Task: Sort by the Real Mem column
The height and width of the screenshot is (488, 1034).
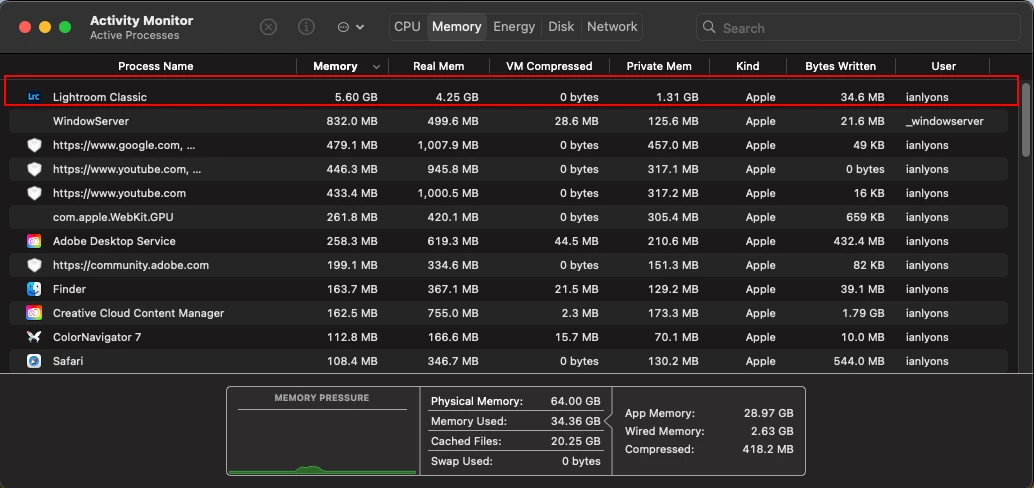Action: (x=439, y=66)
